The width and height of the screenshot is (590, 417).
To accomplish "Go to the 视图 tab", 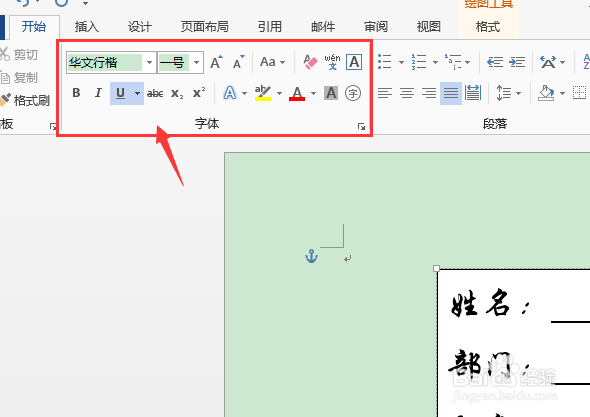I will (x=429, y=27).
